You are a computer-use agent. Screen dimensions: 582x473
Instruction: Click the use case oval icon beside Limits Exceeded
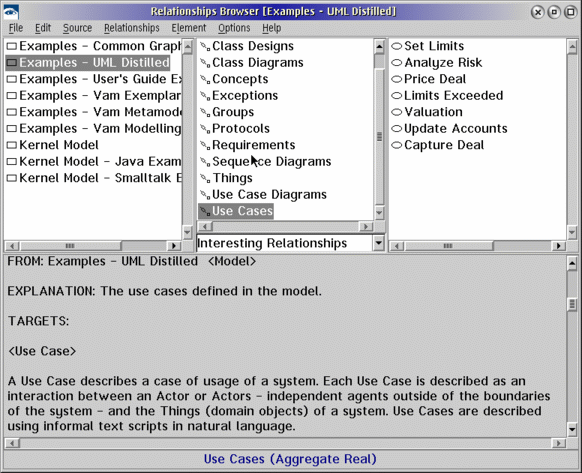pos(397,95)
